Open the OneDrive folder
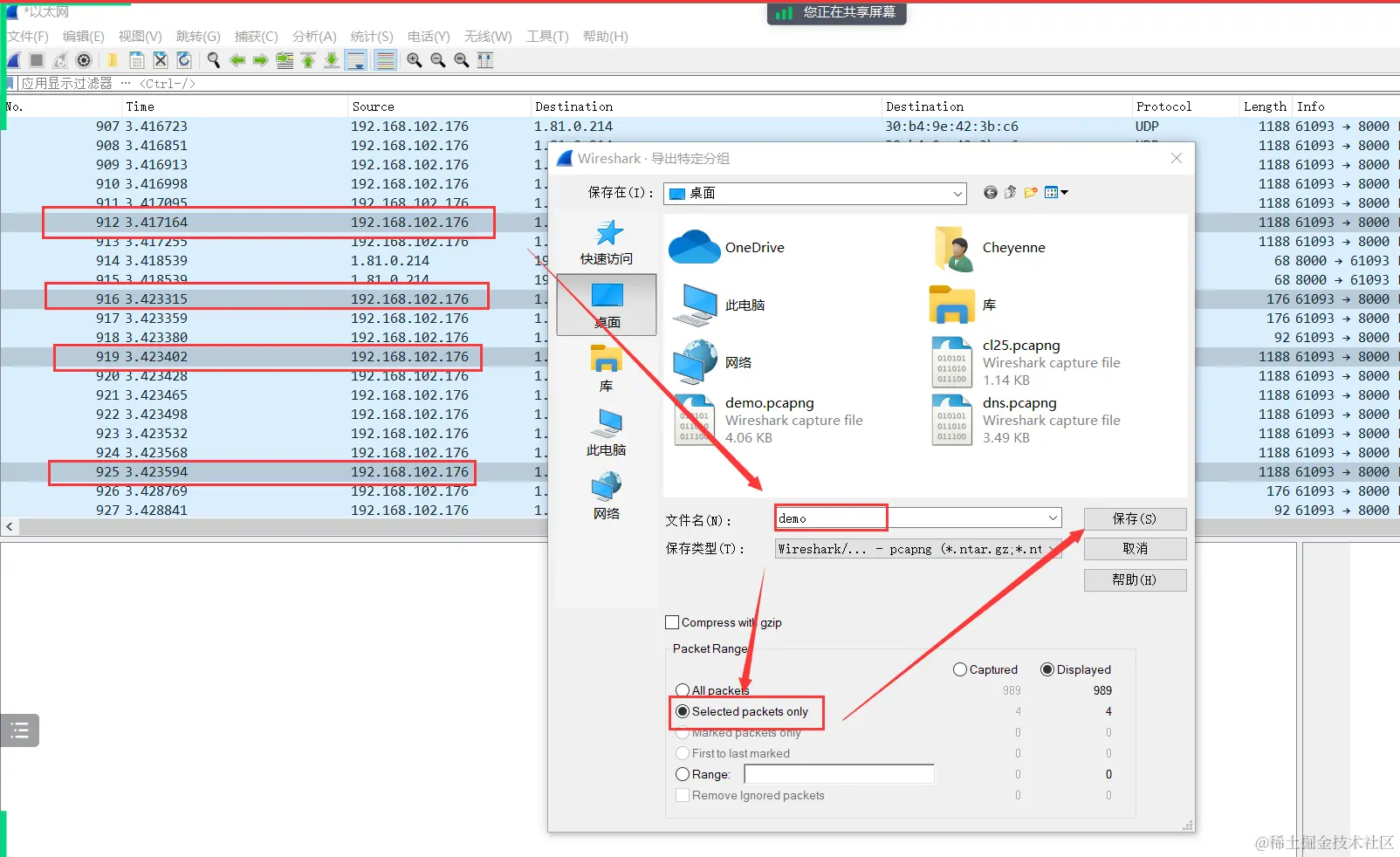Image resolution: width=1400 pixels, height=857 pixels. coord(727,247)
